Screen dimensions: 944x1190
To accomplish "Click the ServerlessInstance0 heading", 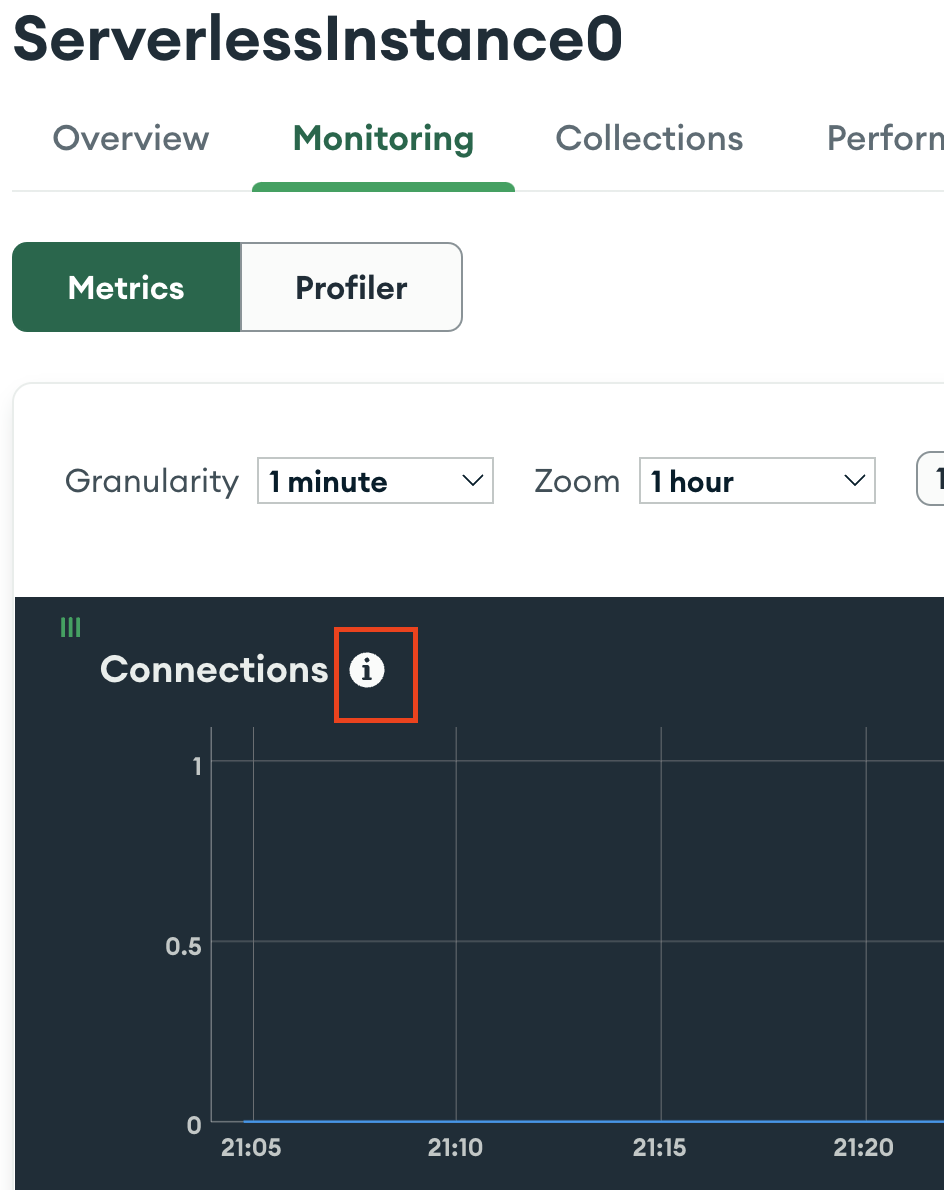I will tap(316, 38).
